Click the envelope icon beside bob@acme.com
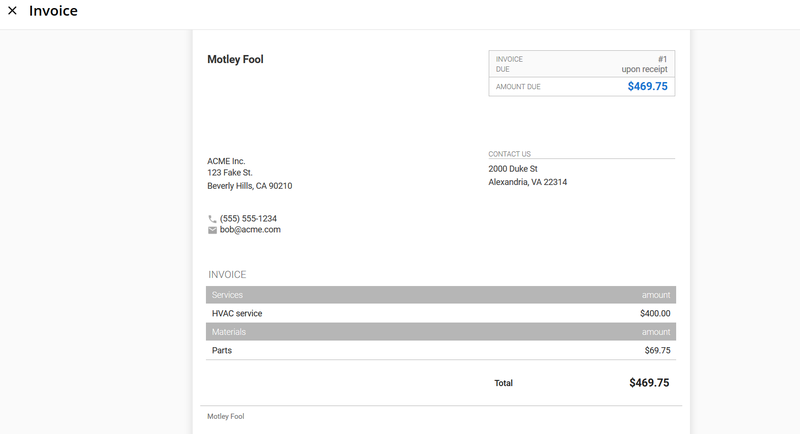 212,230
